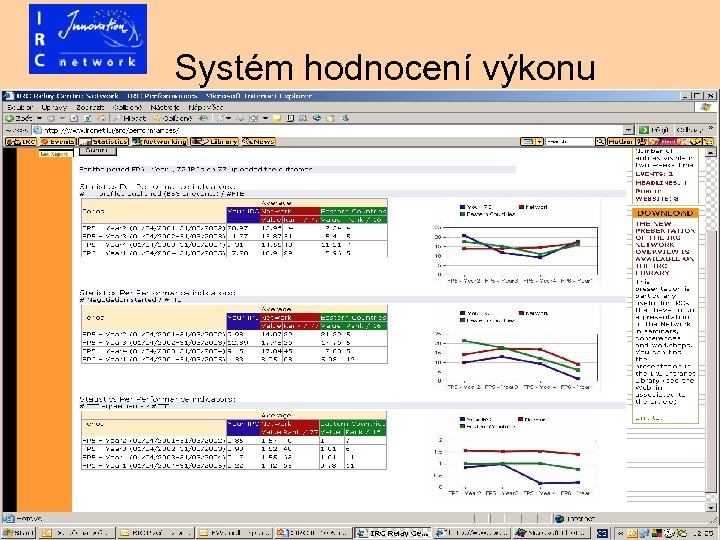Click the Networking navigation tab

160,141
